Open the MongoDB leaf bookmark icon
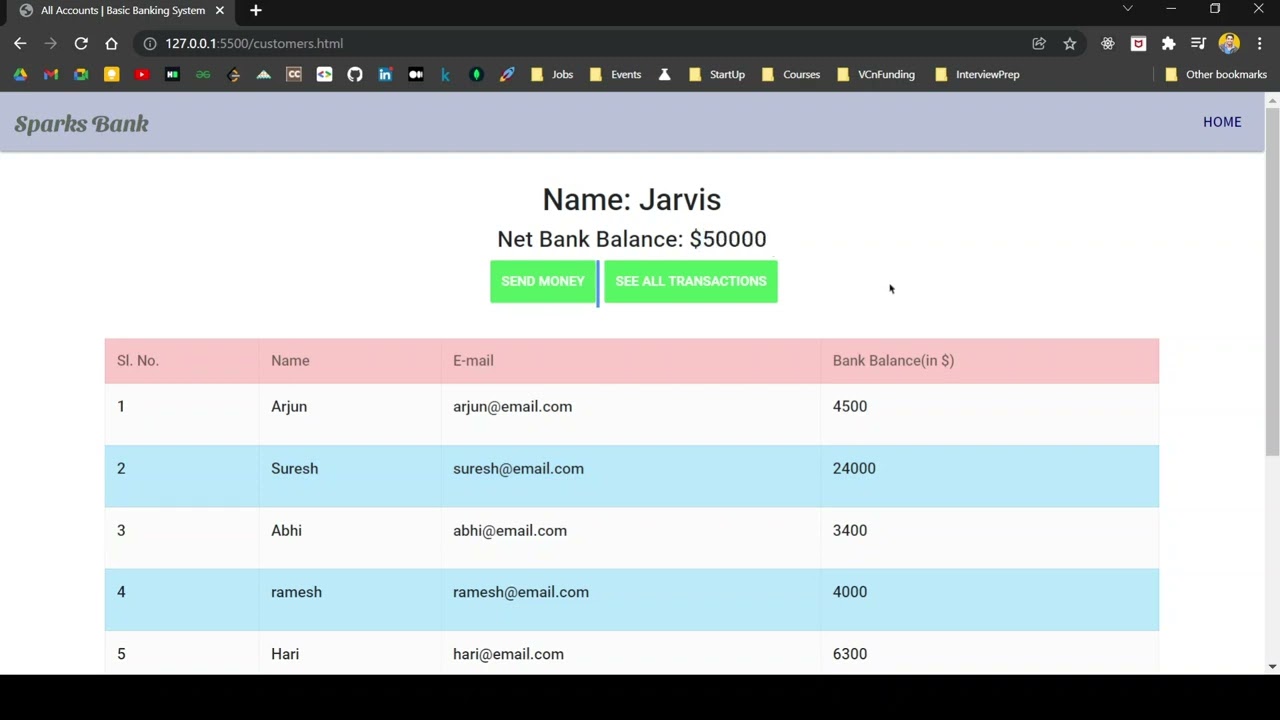Screen dimensions: 1280x720 pyautogui.click(x=477, y=74)
